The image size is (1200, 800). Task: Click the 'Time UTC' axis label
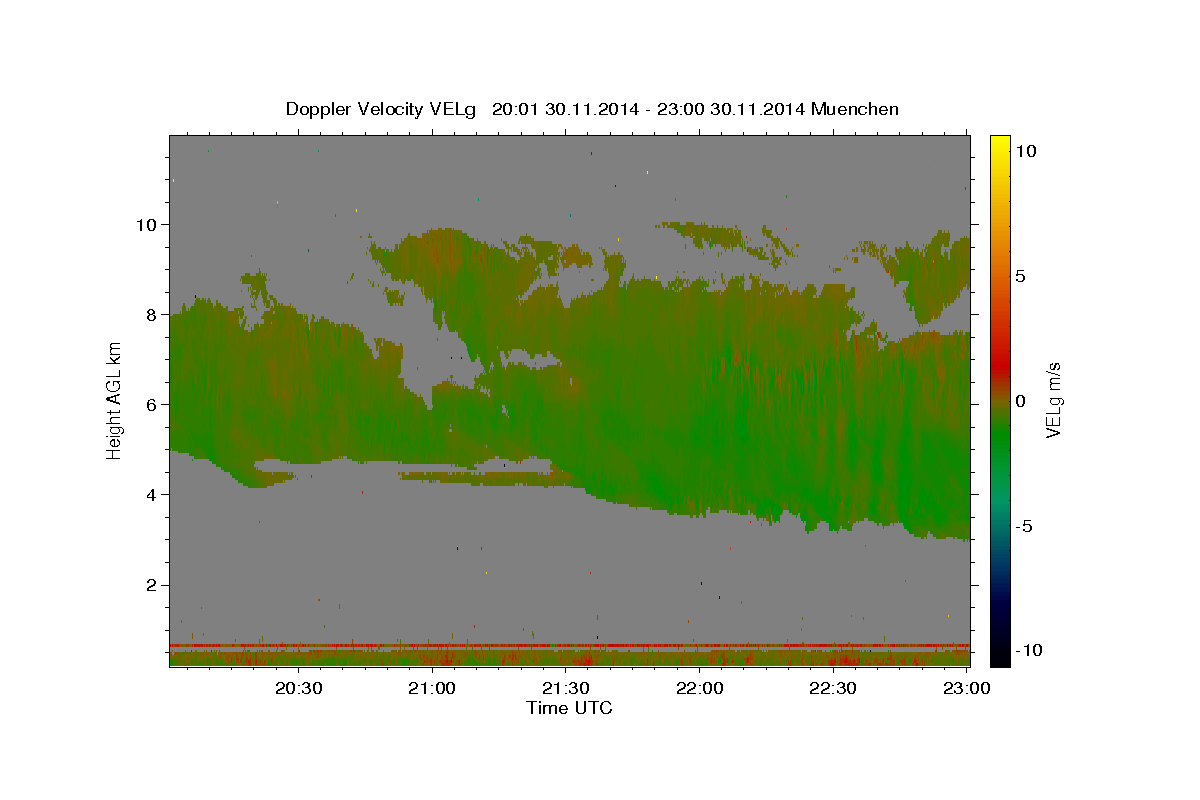[569, 708]
